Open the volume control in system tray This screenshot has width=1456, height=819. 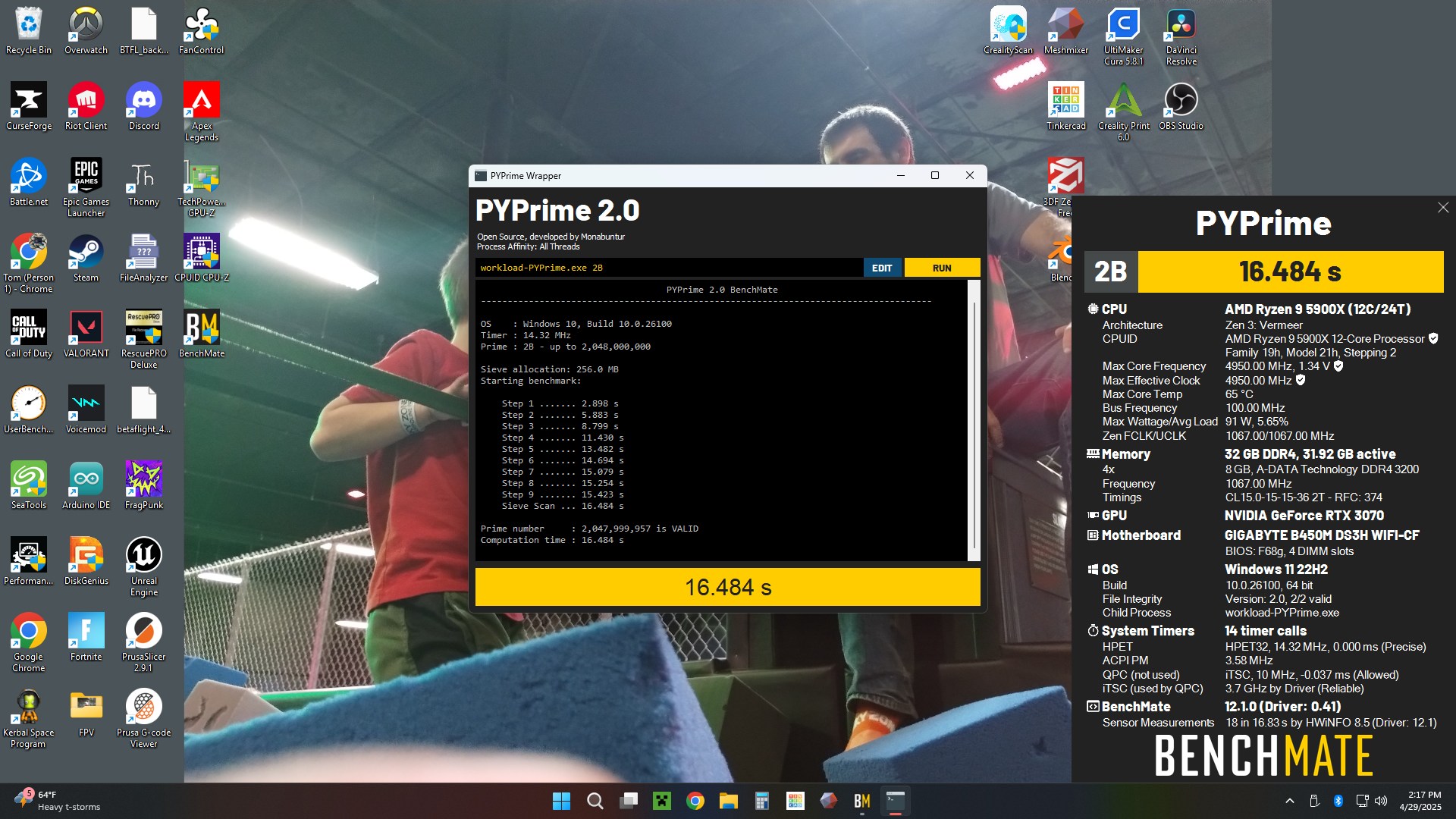point(1381,801)
